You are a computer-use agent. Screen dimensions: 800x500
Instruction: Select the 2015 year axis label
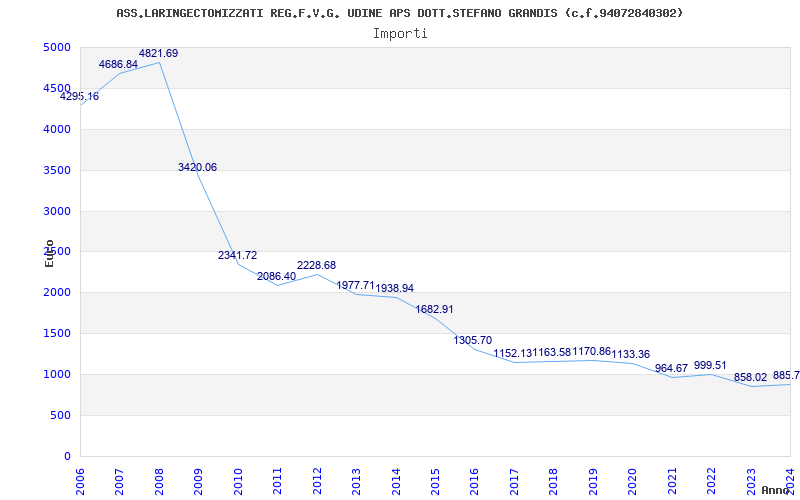click(435, 482)
